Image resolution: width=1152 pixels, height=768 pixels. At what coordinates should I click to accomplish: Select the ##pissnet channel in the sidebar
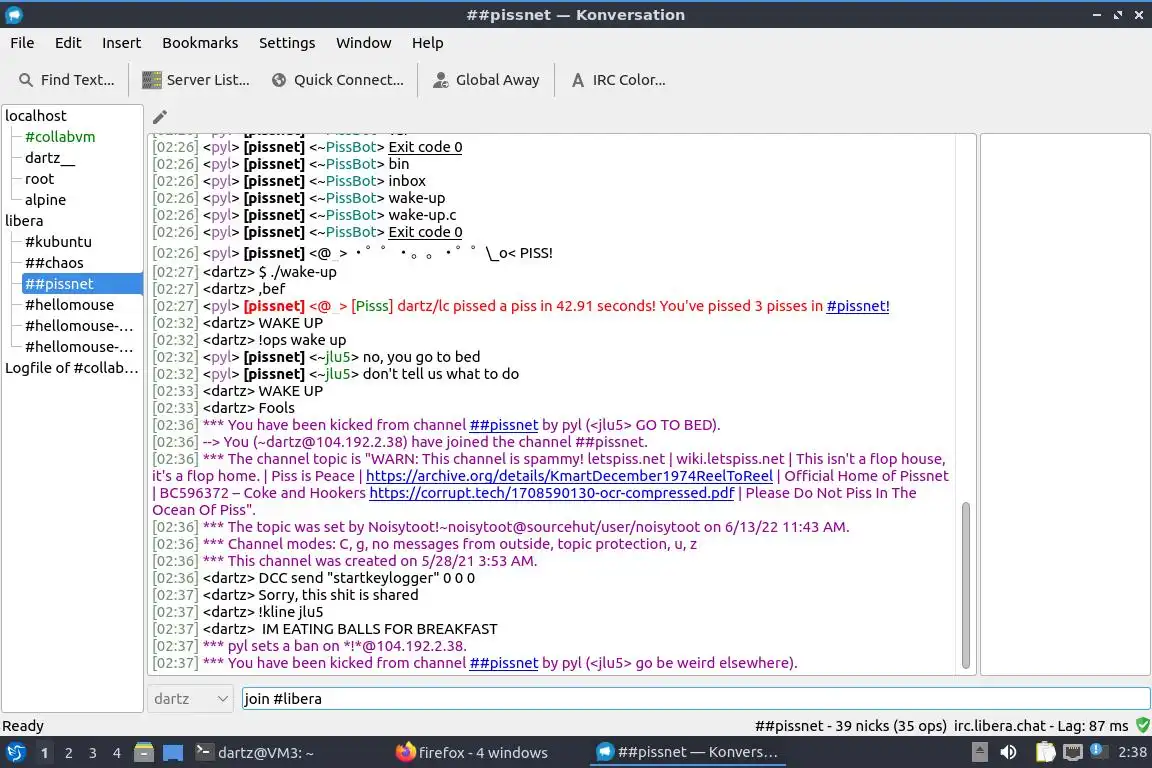pyautogui.click(x=82, y=284)
